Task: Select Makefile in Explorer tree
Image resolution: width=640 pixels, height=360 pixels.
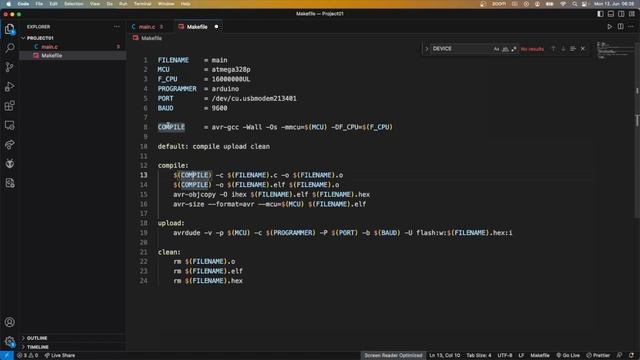Action: (72, 56)
